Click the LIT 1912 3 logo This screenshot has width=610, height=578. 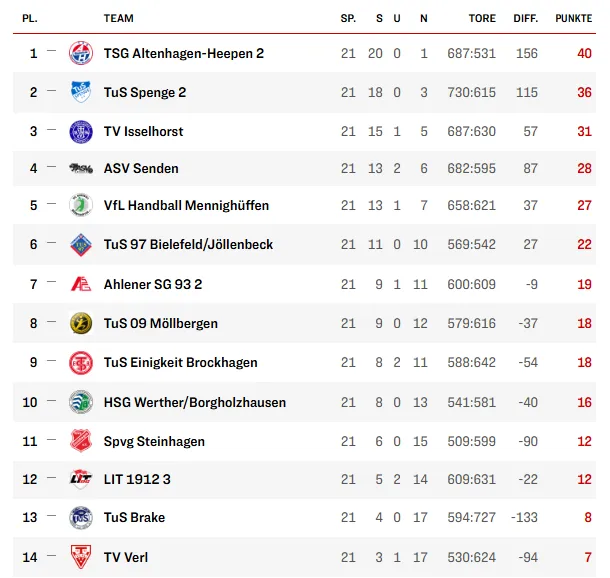point(80,479)
